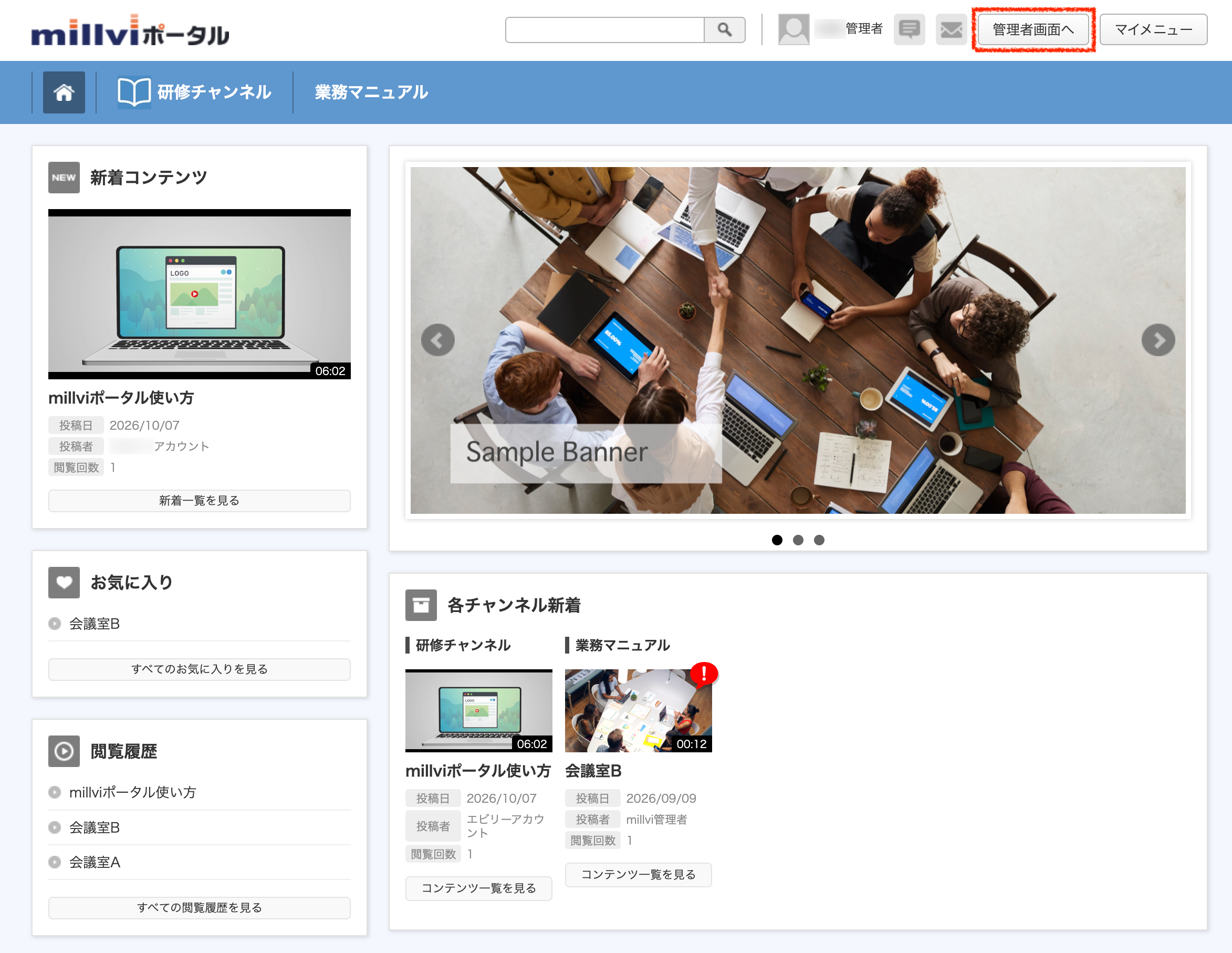Click コンテンツ一覧を見る under 研修チャンネル
Viewport: 1232px width, 953px height.
[x=478, y=888]
